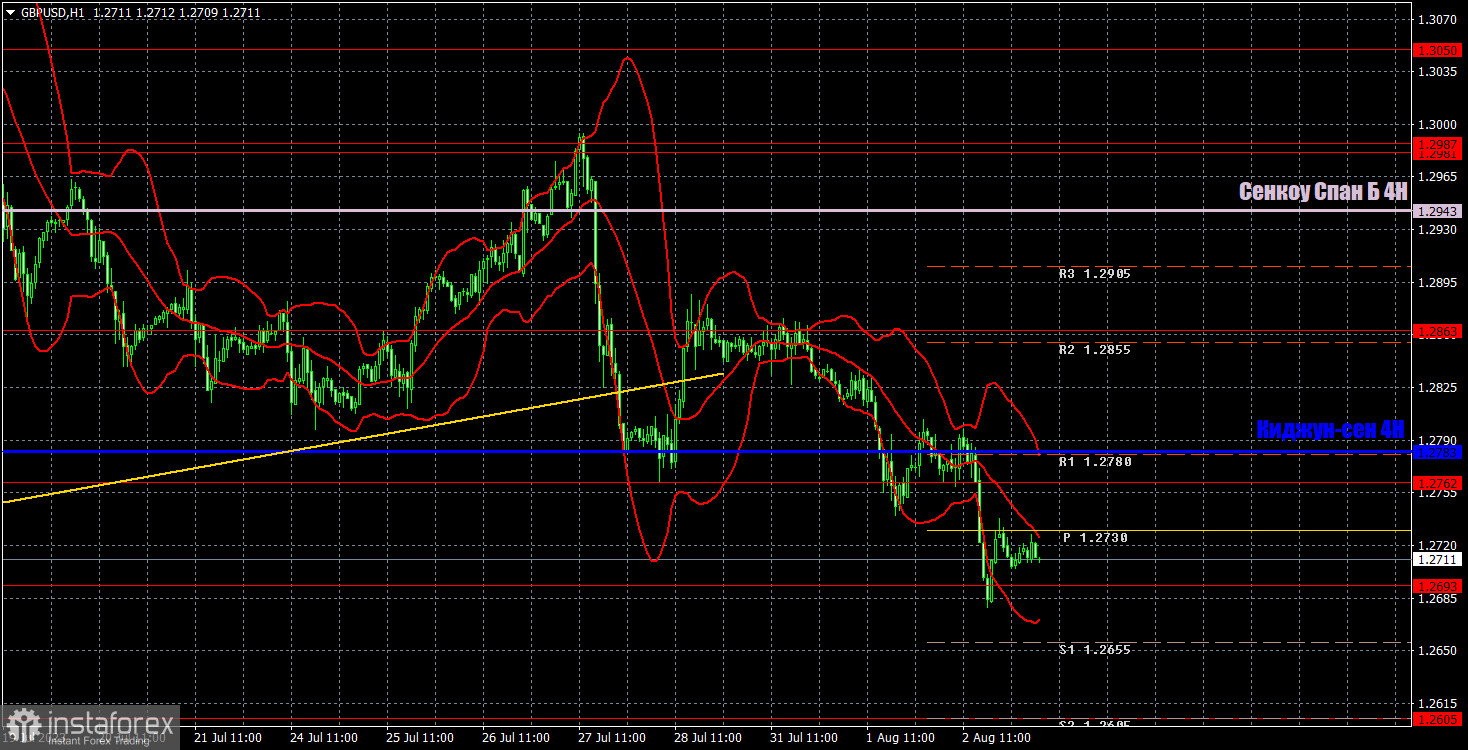Click the white 1.2711 current price tag
1468x750 pixels.
(x=1438, y=560)
